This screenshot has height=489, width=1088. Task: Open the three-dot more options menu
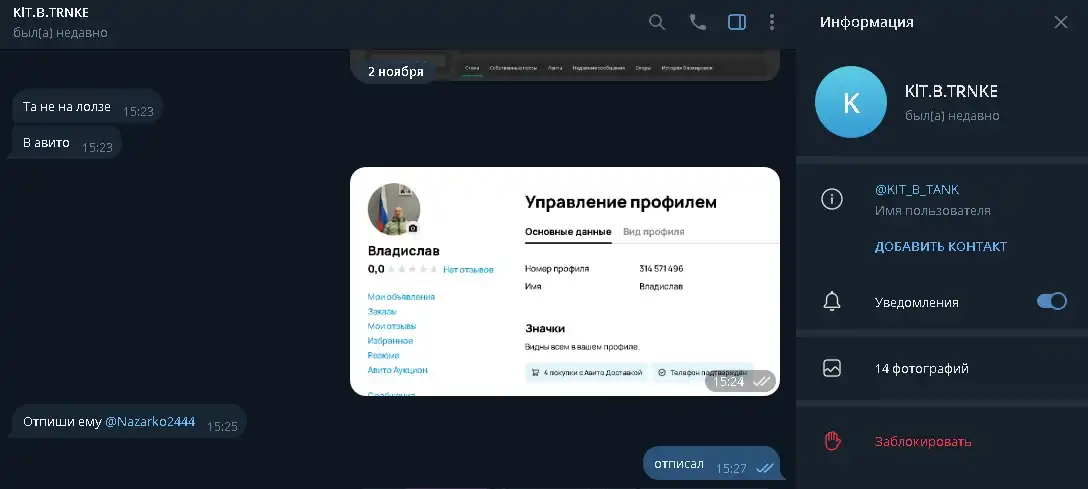[772, 22]
